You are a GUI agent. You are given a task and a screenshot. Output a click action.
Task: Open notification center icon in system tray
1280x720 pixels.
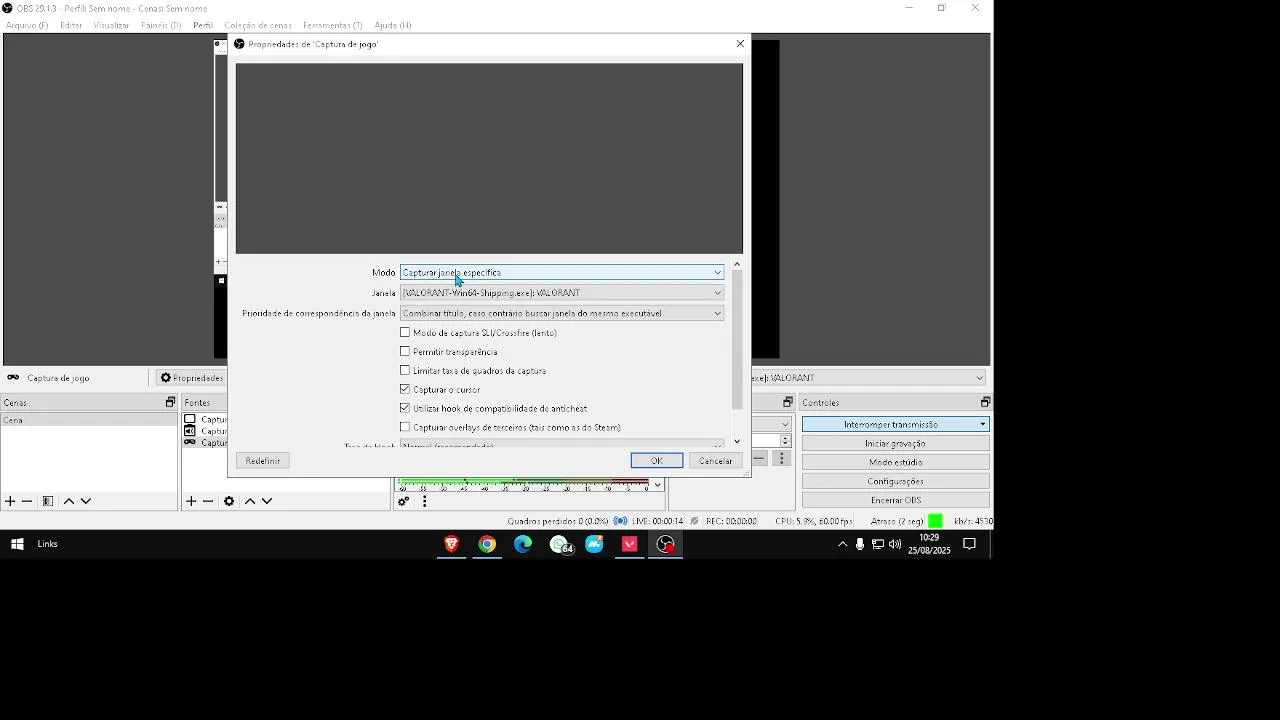click(x=969, y=544)
